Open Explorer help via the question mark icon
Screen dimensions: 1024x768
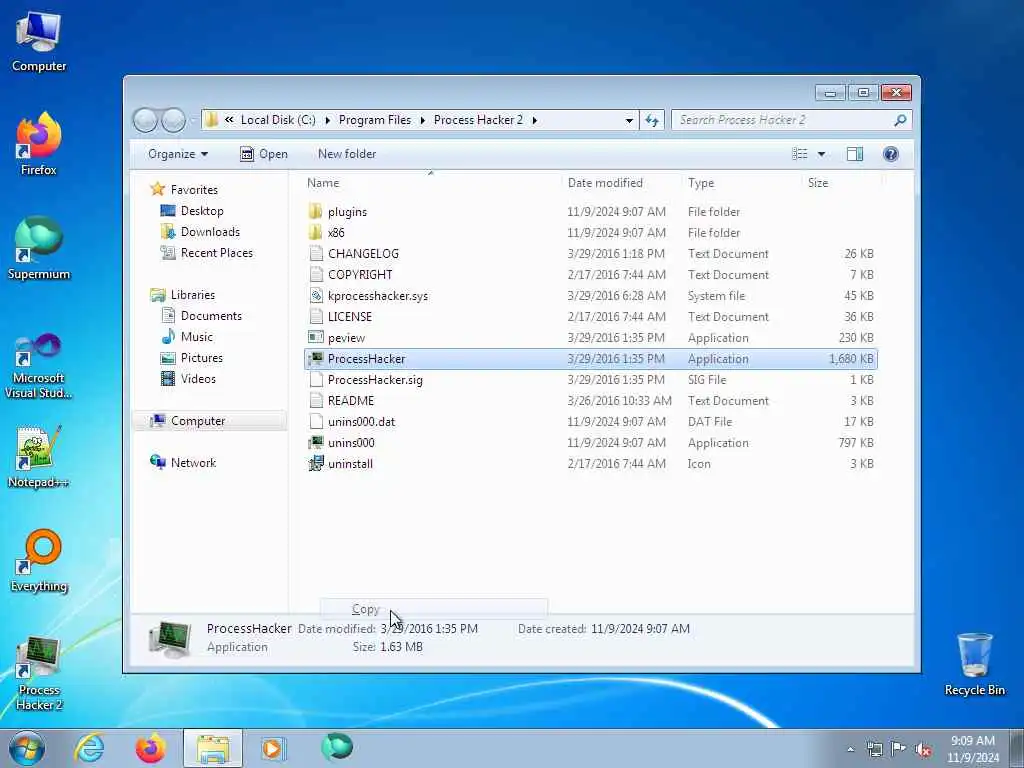pos(890,154)
